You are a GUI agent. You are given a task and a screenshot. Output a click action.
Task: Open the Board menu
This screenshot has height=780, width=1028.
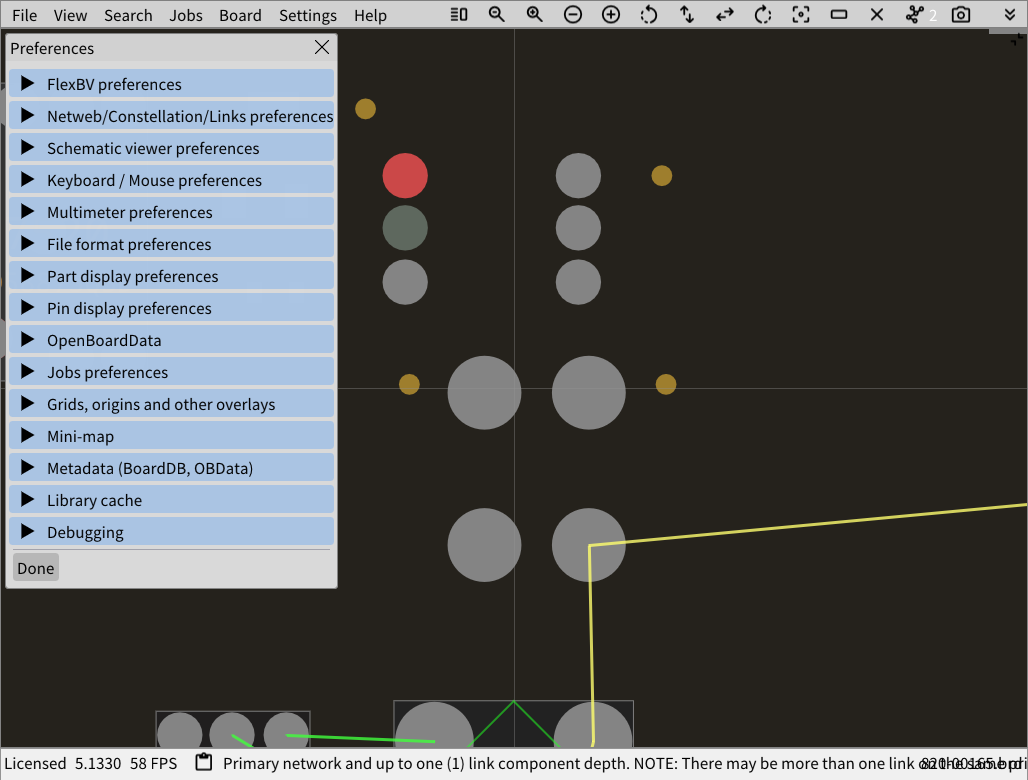click(x=240, y=15)
